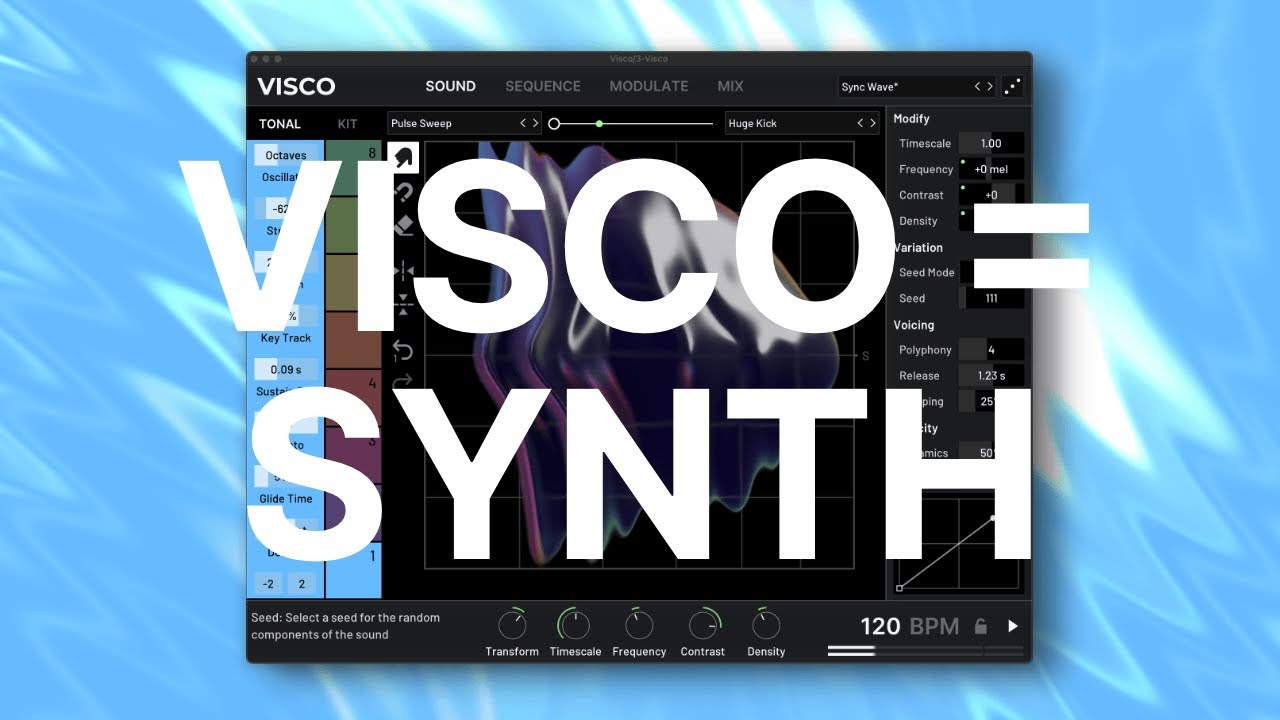Click the green dot on morph slider

tap(599, 124)
